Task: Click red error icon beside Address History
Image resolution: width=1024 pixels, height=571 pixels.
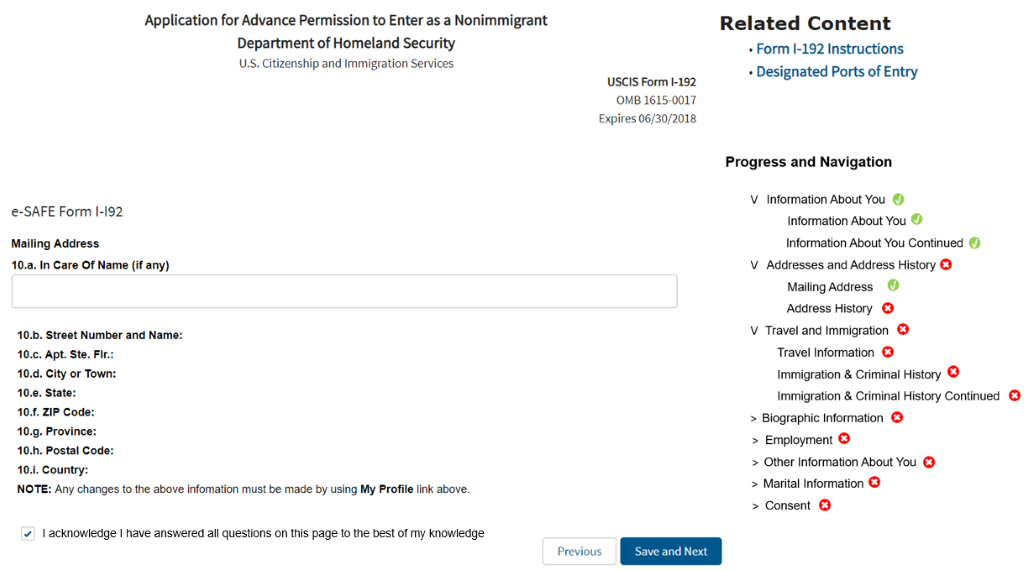Action: click(887, 308)
